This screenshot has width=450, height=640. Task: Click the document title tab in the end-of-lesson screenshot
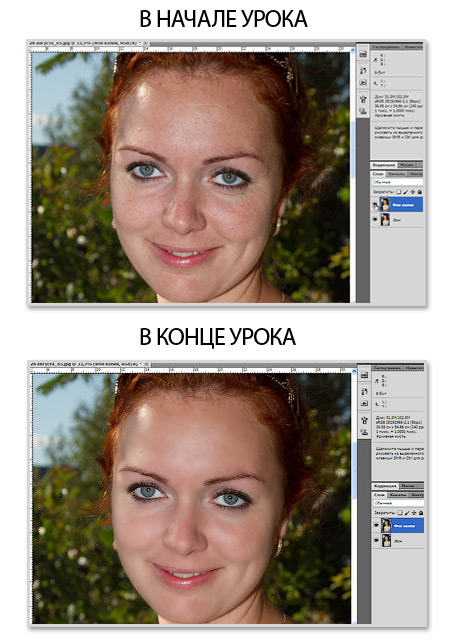point(86,364)
